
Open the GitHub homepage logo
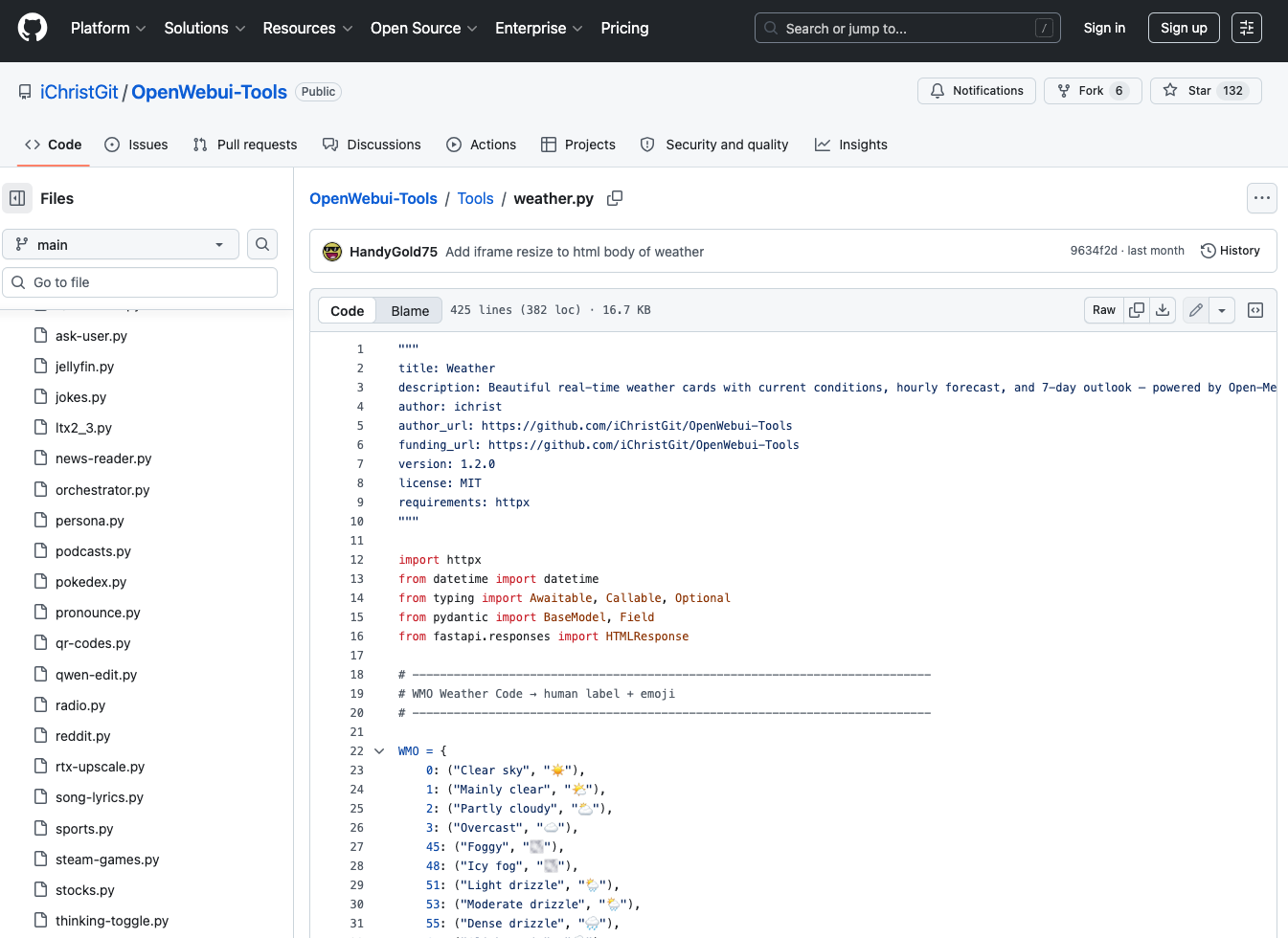[x=33, y=28]
